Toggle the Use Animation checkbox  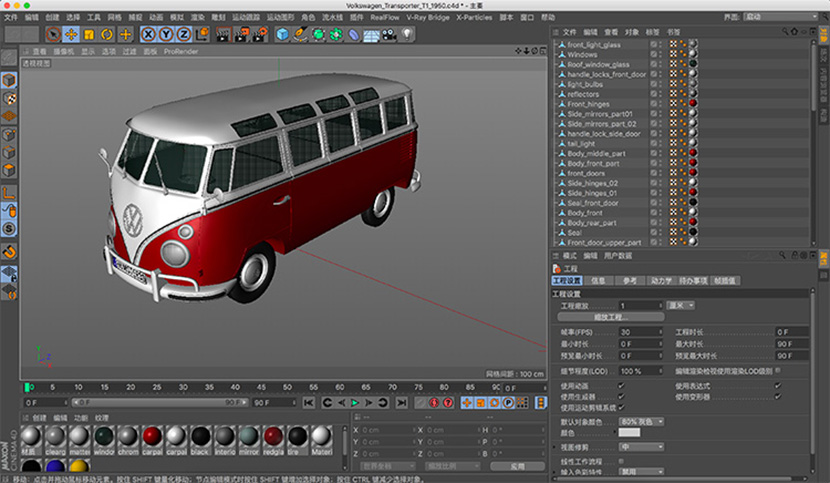pyautogui.click(x=621, y=386)
